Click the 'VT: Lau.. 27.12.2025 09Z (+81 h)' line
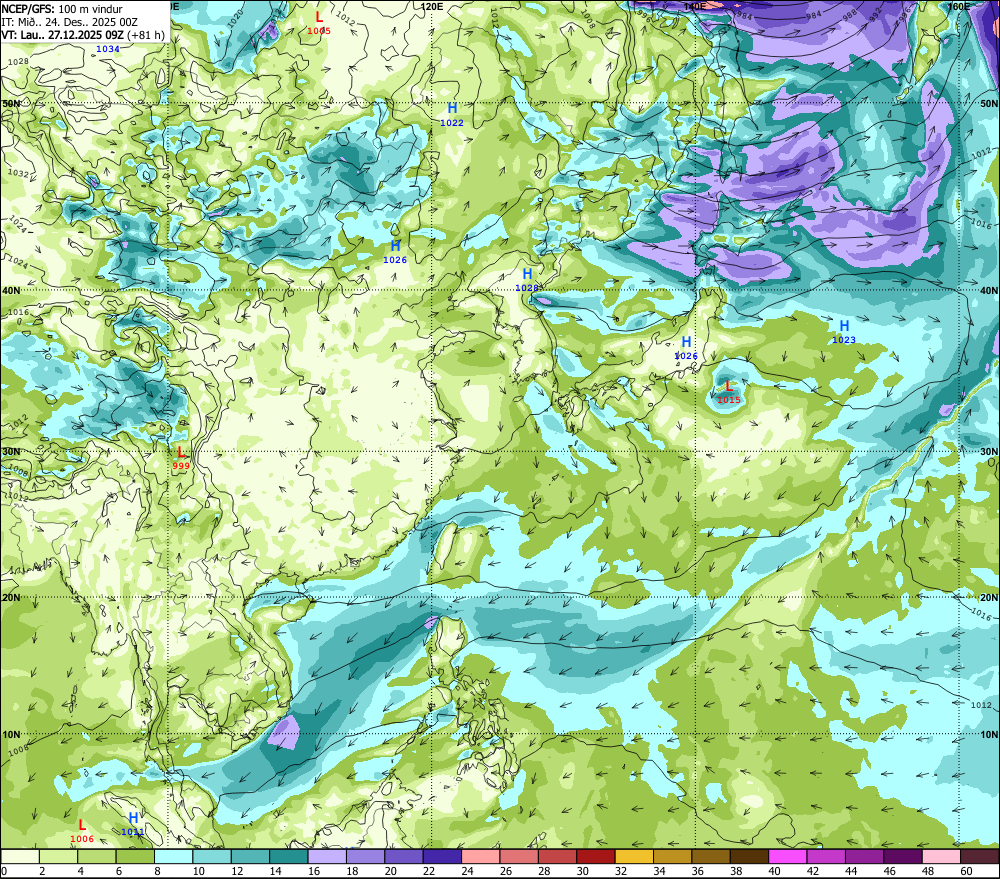 (82, 34)
